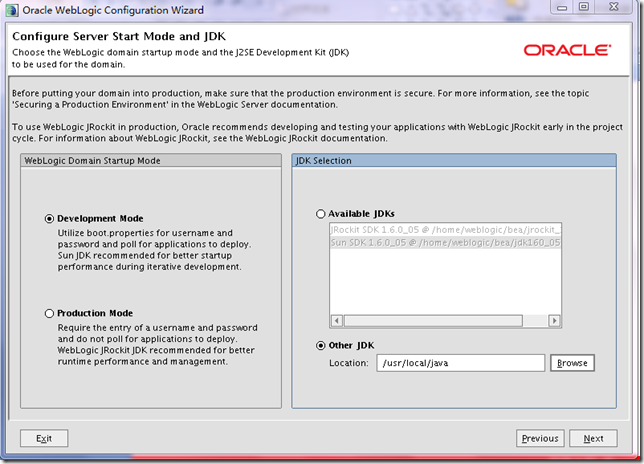Choose the Other JDK option
This screenshot has width=644, height=464.
coord(320,346)
